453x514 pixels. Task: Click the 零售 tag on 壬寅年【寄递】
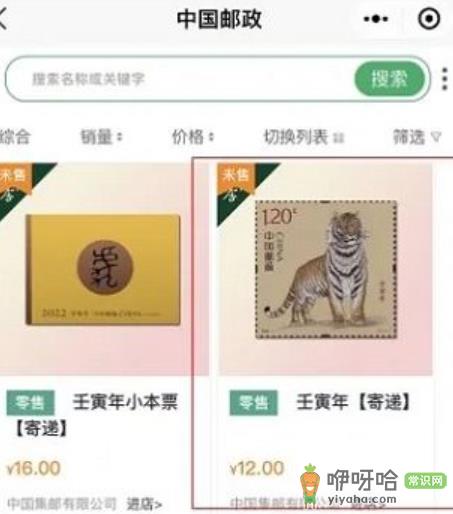click(x=254, y=403)
